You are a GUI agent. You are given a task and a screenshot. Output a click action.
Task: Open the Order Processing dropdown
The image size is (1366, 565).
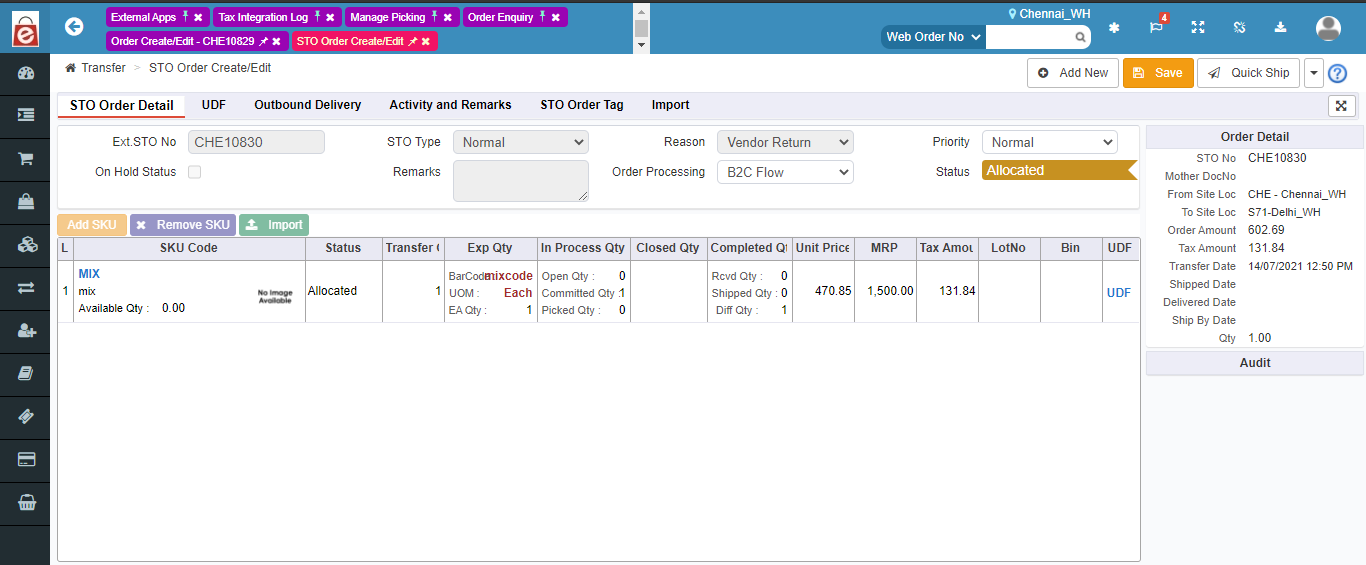(x=785, y=172)
